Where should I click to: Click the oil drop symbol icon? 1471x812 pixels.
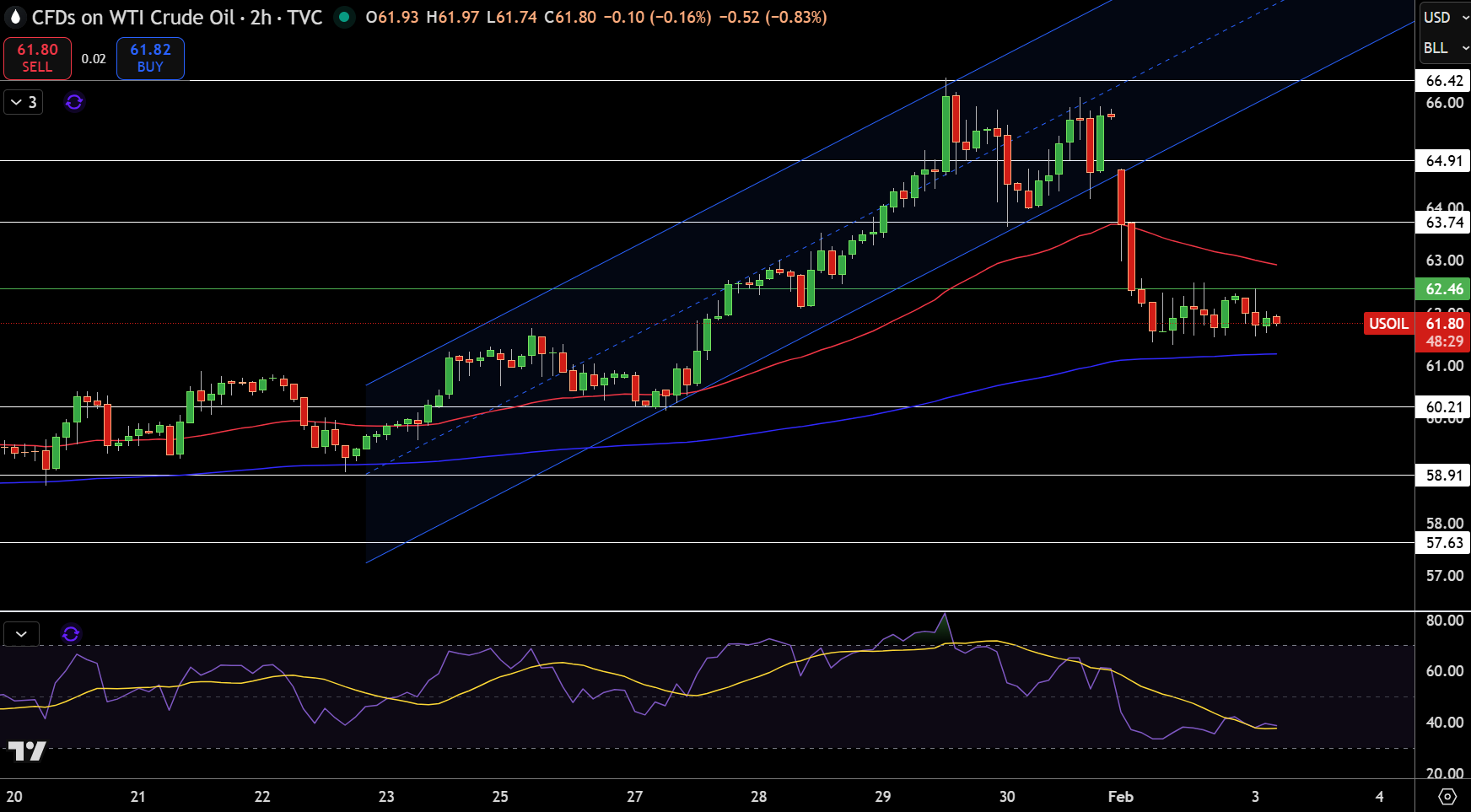14,16
